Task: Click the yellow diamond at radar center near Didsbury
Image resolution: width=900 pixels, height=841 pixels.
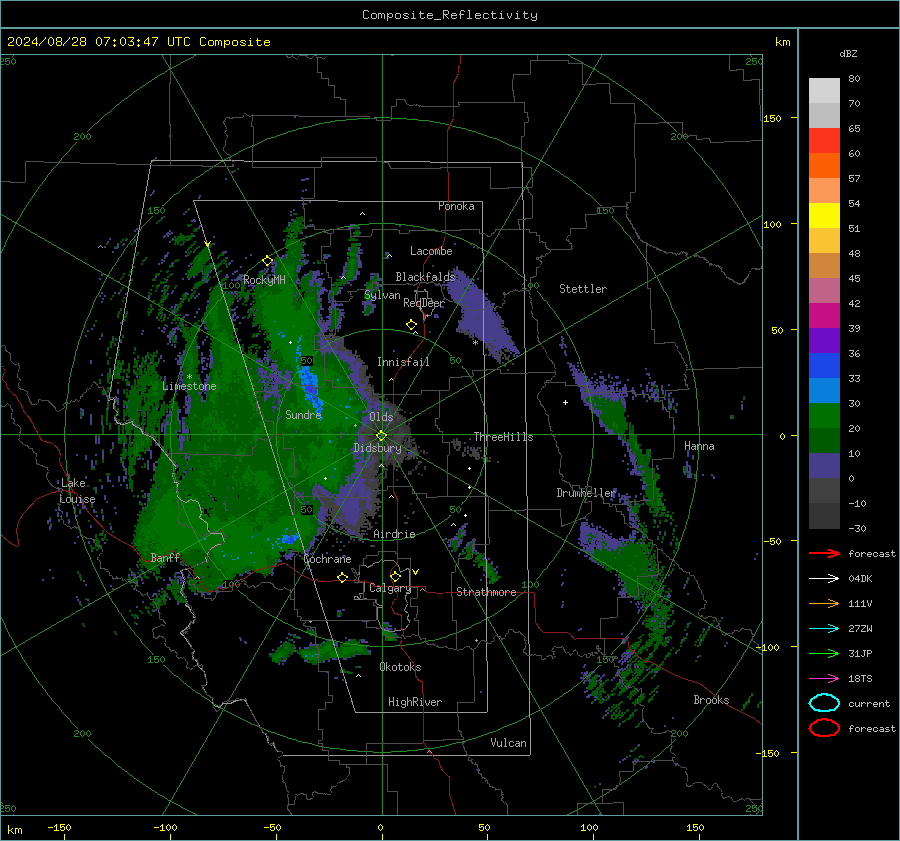Action: [381, 436]
